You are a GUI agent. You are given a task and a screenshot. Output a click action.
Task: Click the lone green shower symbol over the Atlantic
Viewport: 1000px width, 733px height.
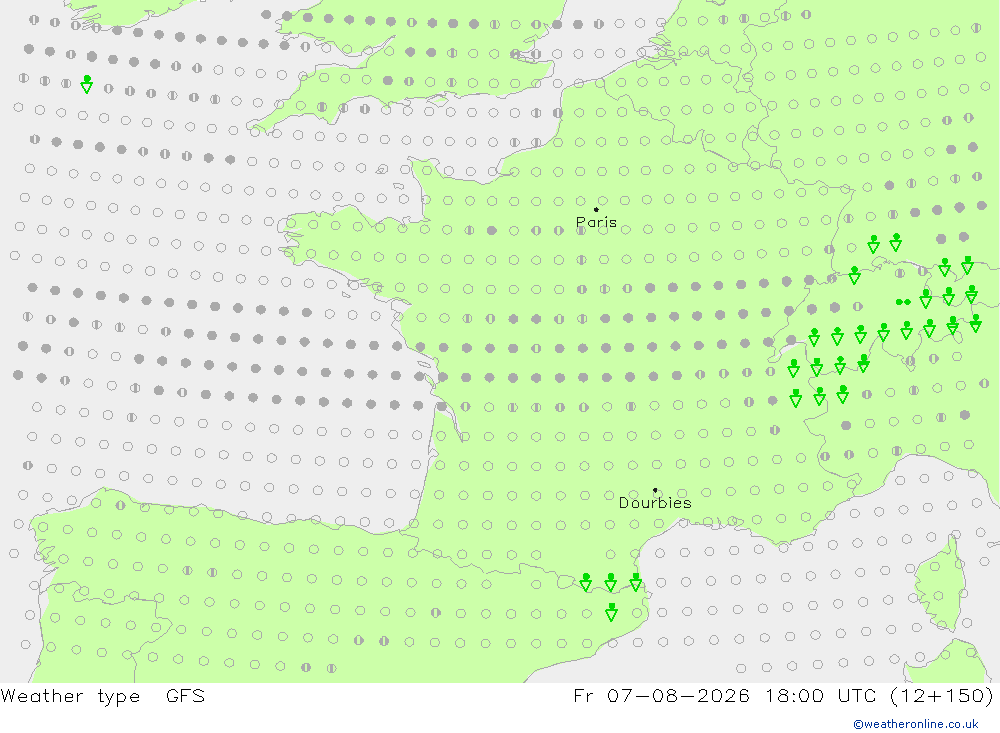[87, 84]
